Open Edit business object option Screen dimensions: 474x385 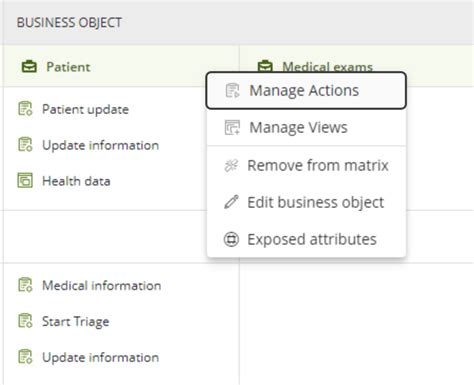tap(306, 202)
